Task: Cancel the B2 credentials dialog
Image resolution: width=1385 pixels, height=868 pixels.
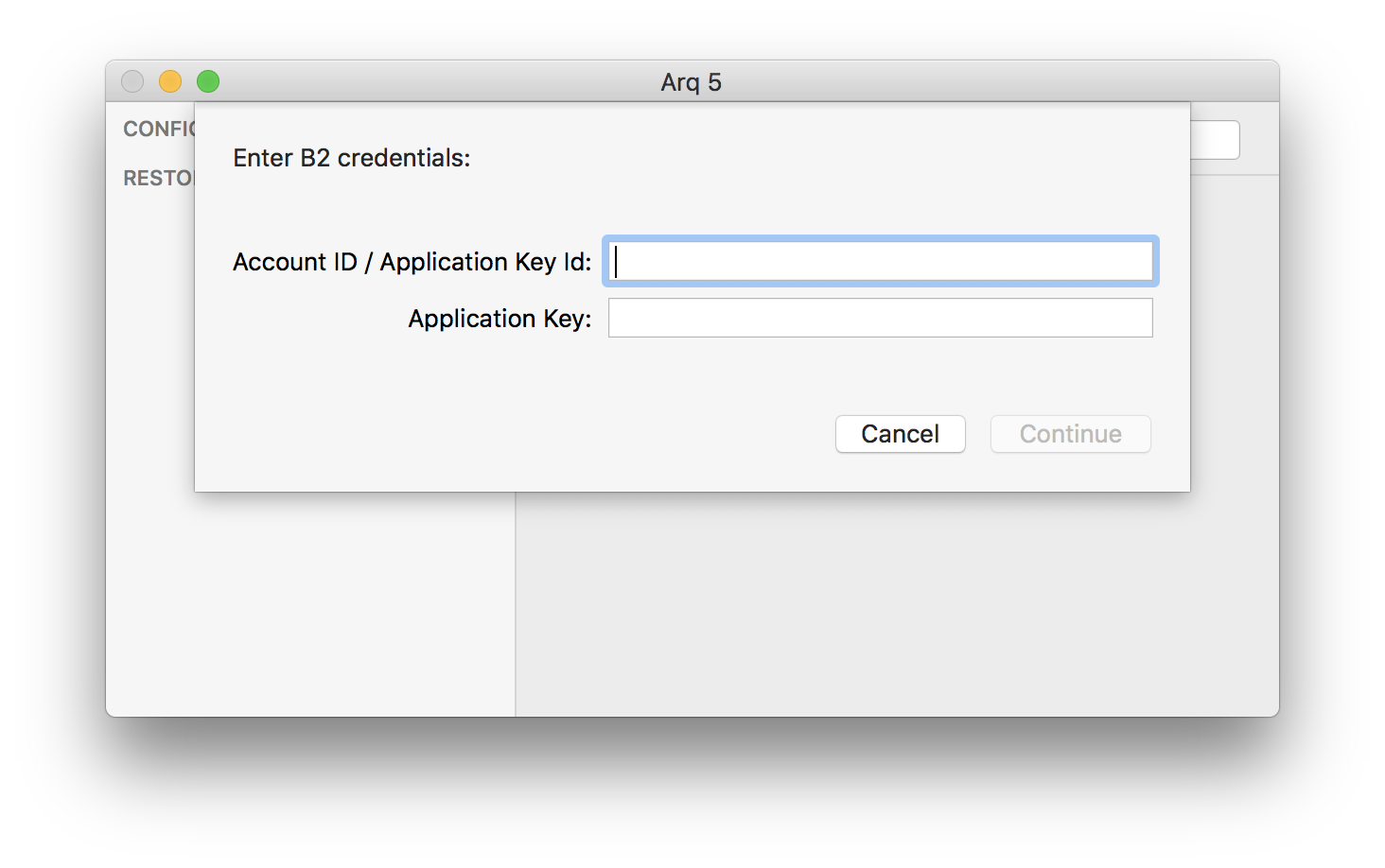Action: coord(900,434)
